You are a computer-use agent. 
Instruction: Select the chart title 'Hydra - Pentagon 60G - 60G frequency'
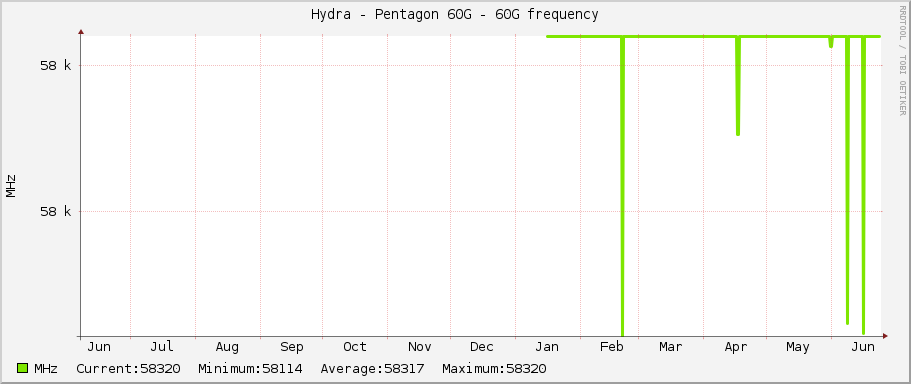pyautogui.click(x=454, y=15)
